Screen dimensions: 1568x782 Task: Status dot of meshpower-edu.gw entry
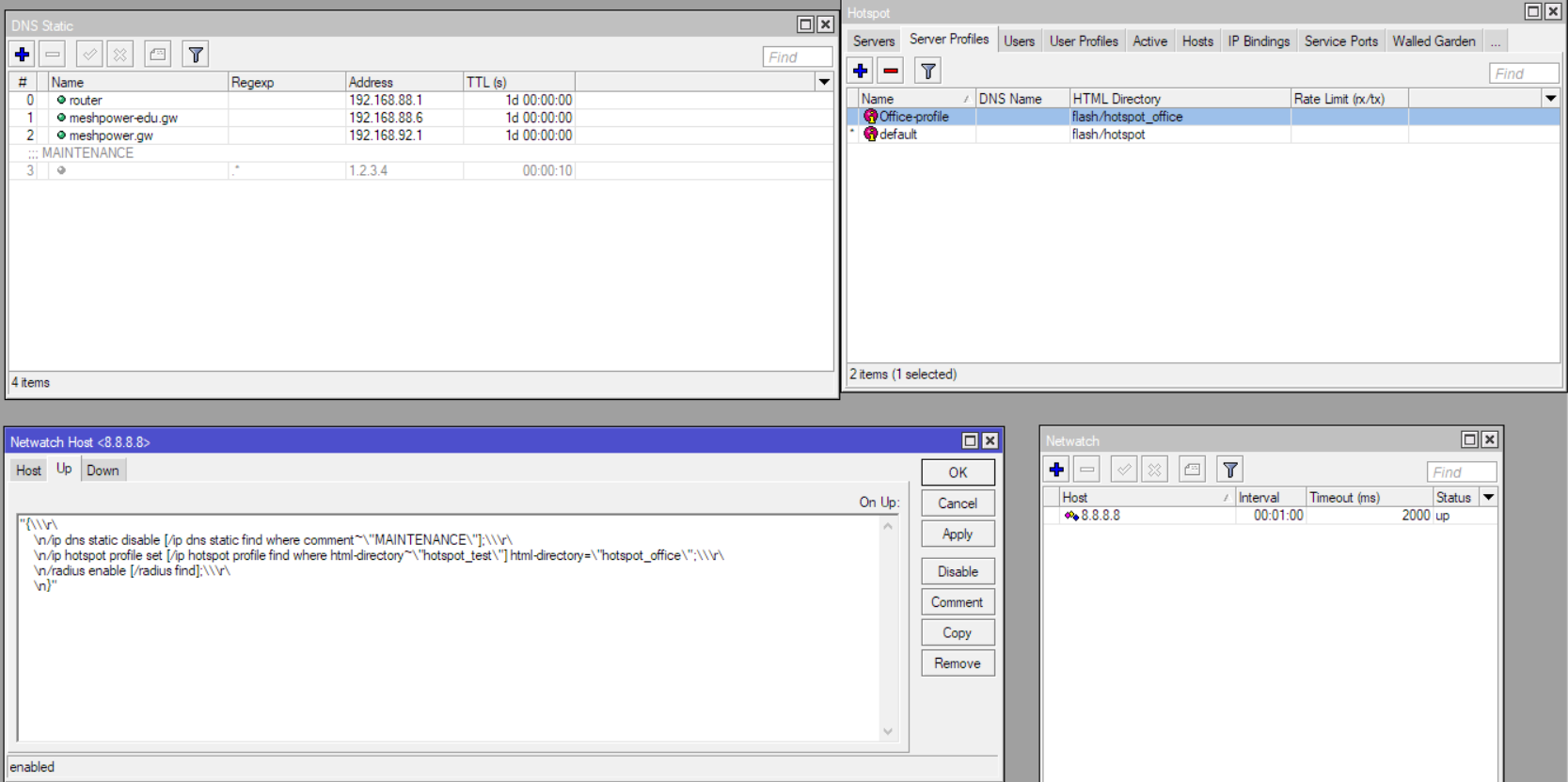point(61,118)
